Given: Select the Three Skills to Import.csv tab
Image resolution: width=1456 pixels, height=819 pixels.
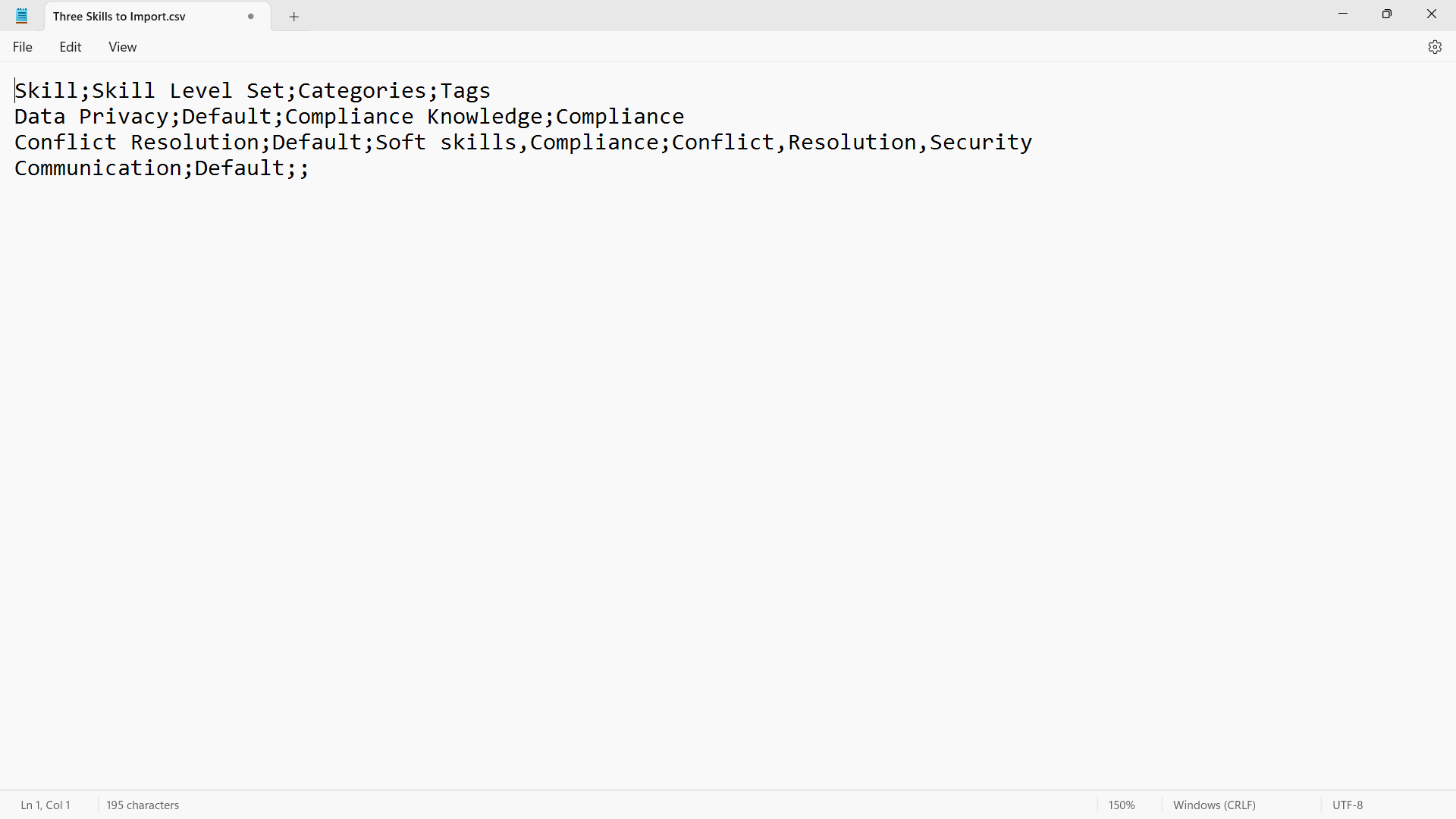Looking at the screenshot, I should 120,17.
